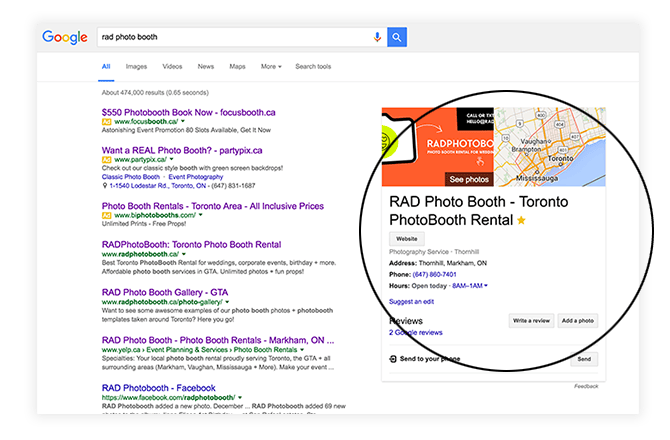The height and width of the screenshot is (440, 670).
Task: Select the All tab
Action: [x=106, y=67]
